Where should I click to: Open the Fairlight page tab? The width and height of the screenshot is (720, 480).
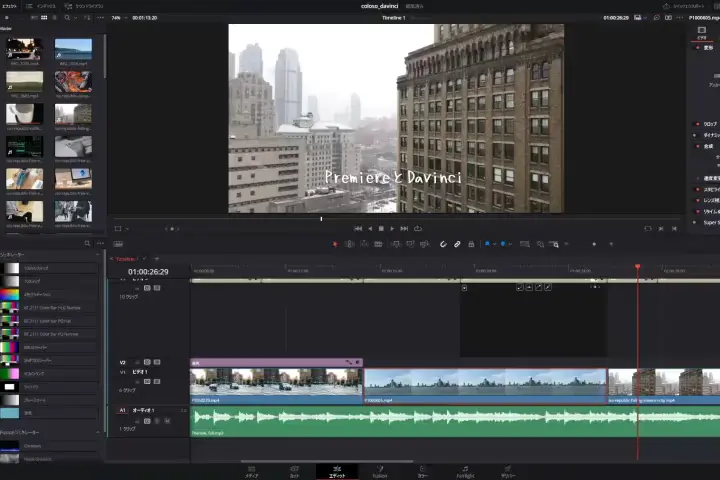pos(465,472)
